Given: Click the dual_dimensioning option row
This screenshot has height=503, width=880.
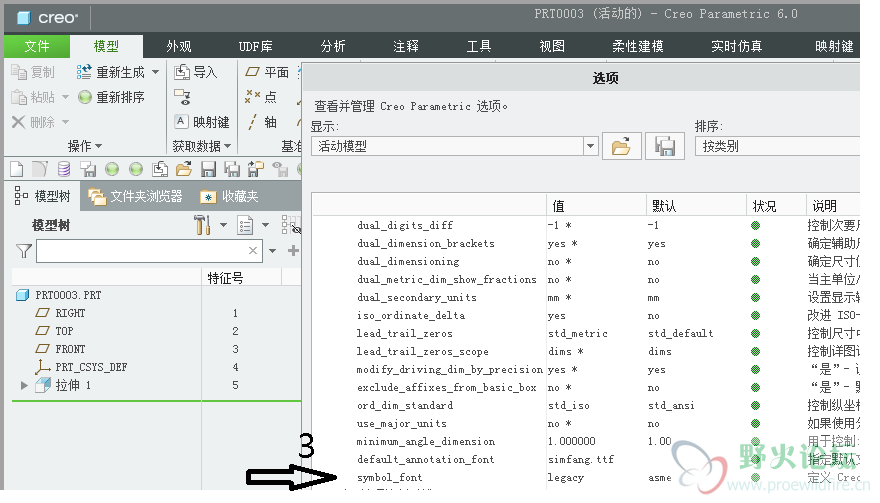Looking at the screenshot, I should pyautogui.click(x=586, y=262).
